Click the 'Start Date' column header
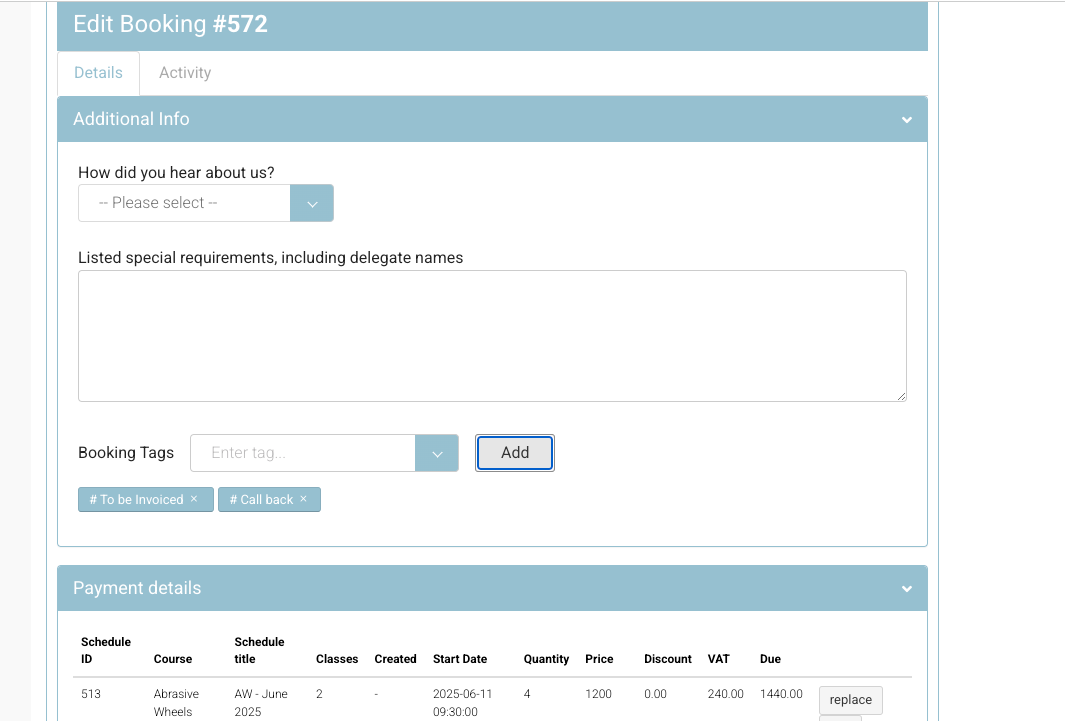The width and height of the screenshot is (1065, 721). (x=460, y=659)
